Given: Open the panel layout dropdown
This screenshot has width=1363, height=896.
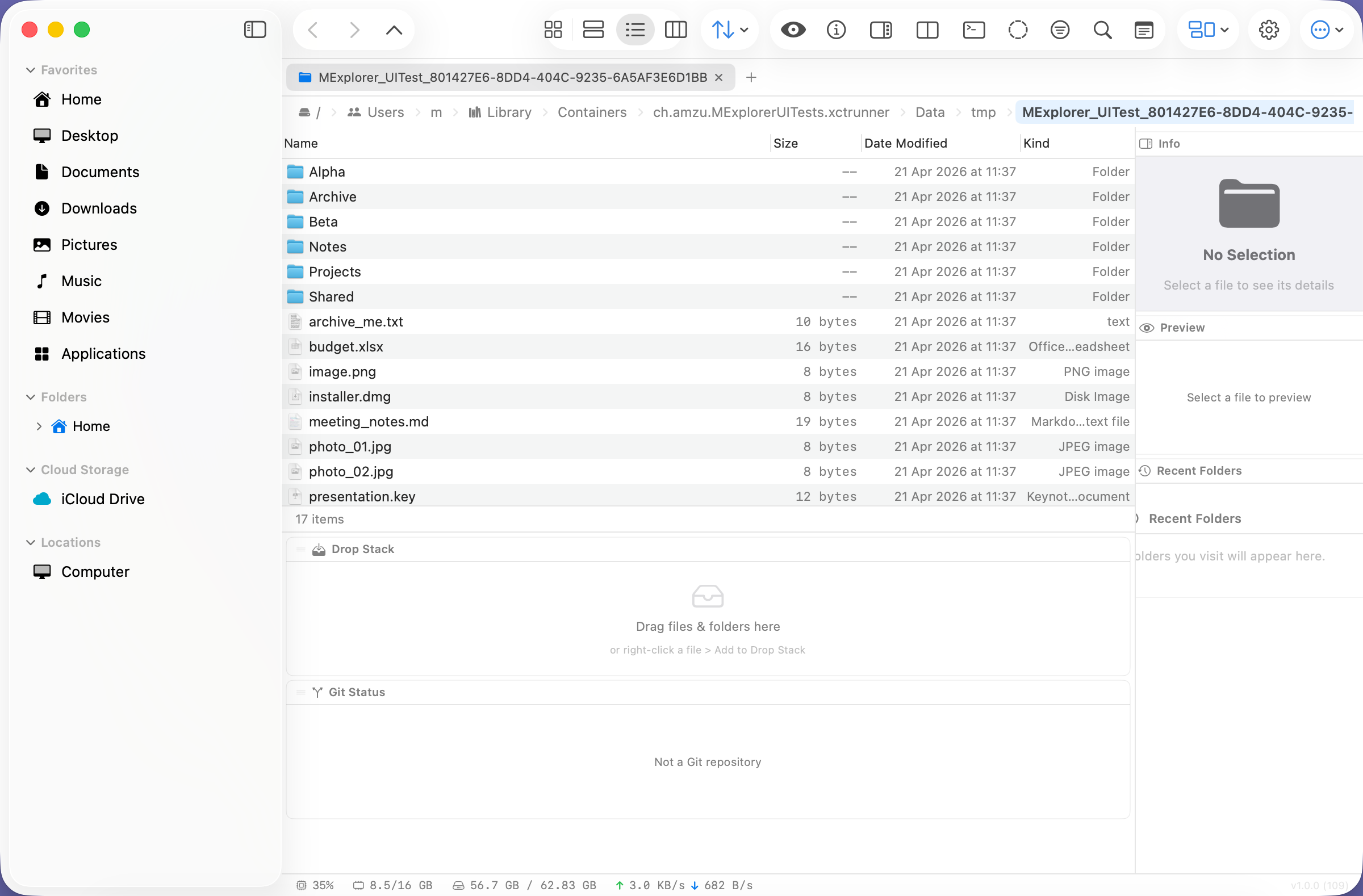Looking at the screenshot, I should pyautogui.click(x=1209, y=30).
